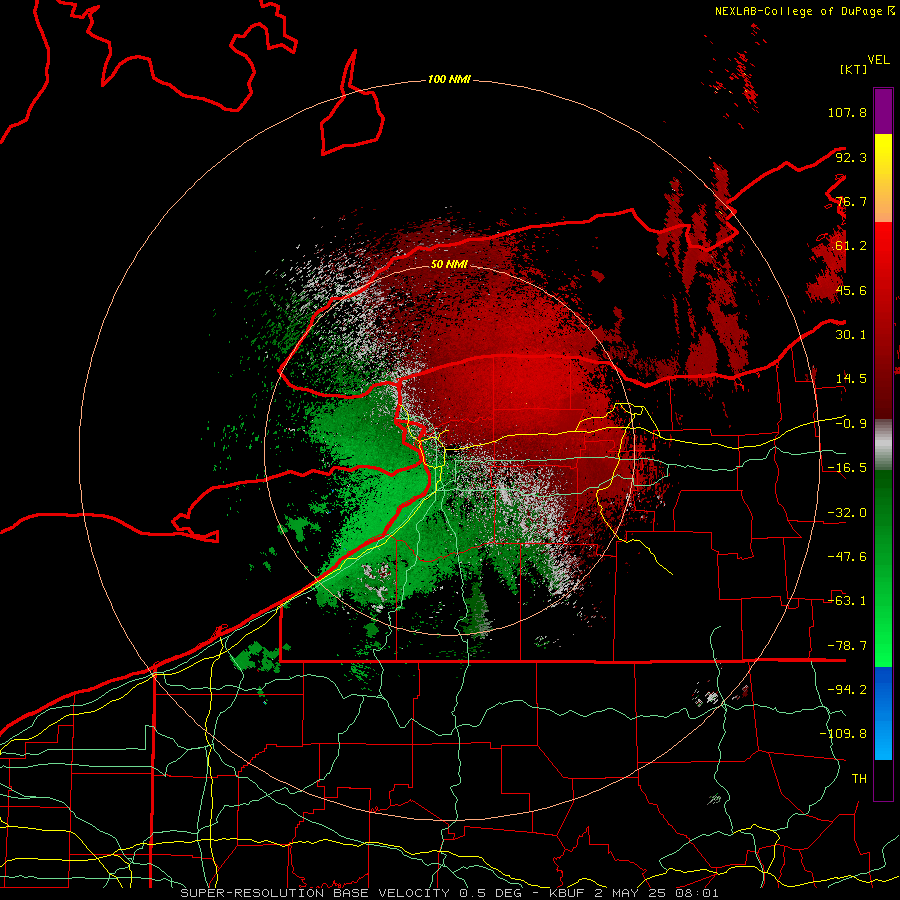Select the -47.6 legend label
The image size is (900, 900).
(x=847, y=557)
